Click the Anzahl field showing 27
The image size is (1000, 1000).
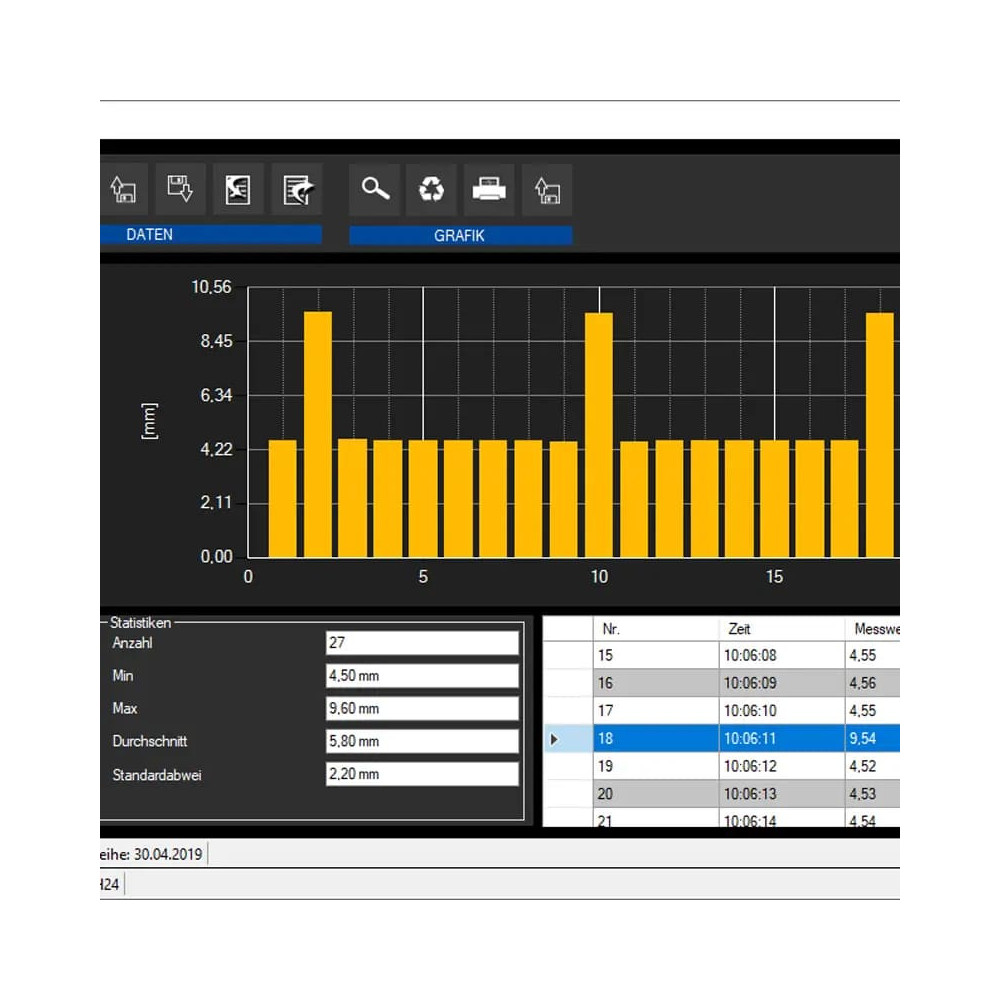click(x=422, y=642)
